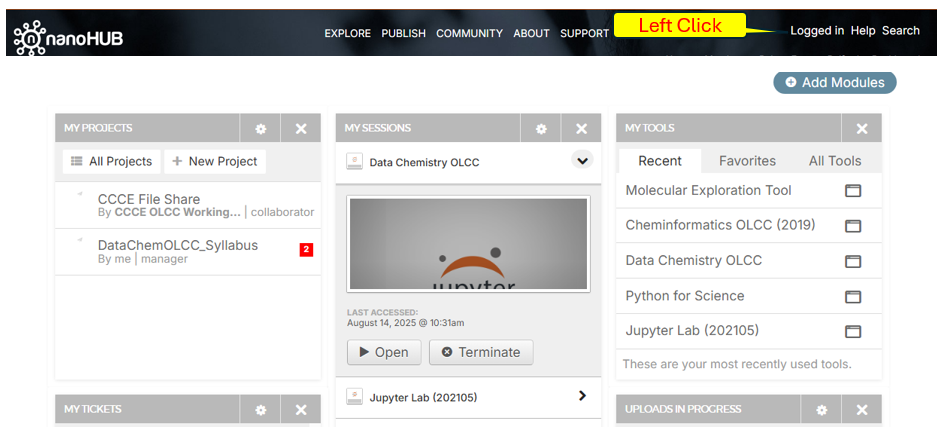Open the EXPLORE menu
This screenshot has width=952, height=436.
pos(347,33)
